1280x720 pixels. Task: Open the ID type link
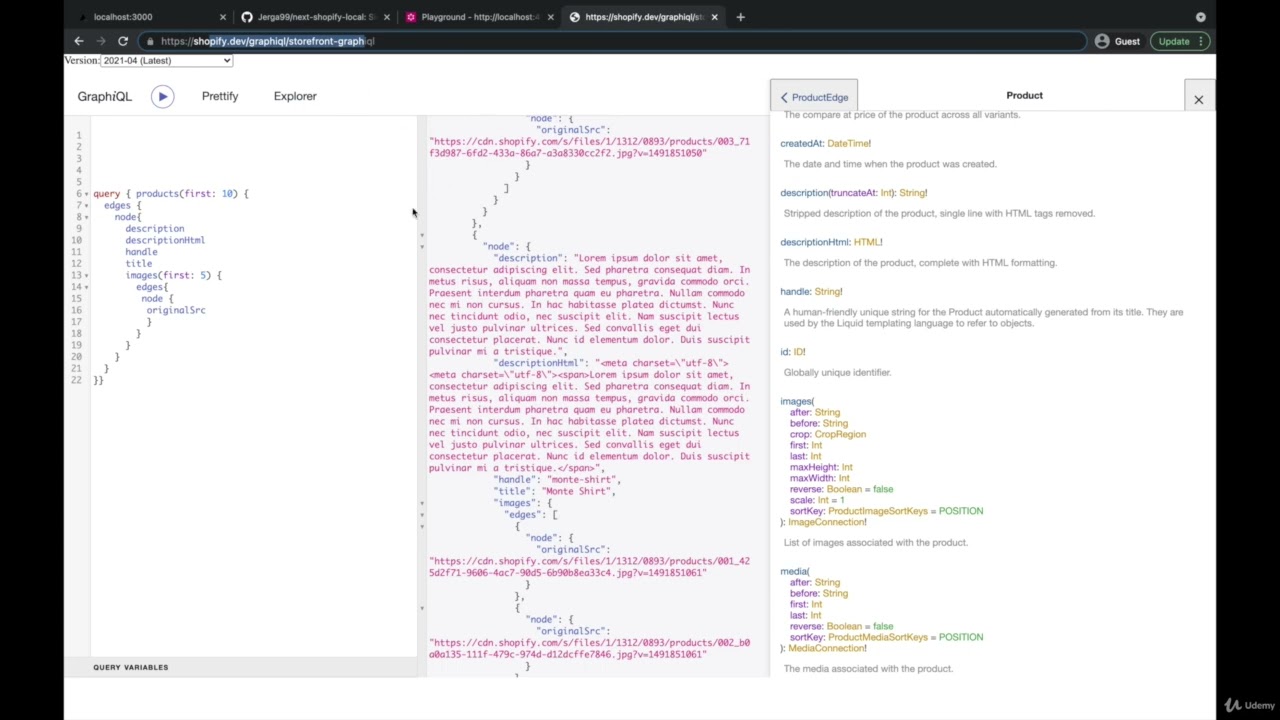pyautogui.click(x=798, y=352)
